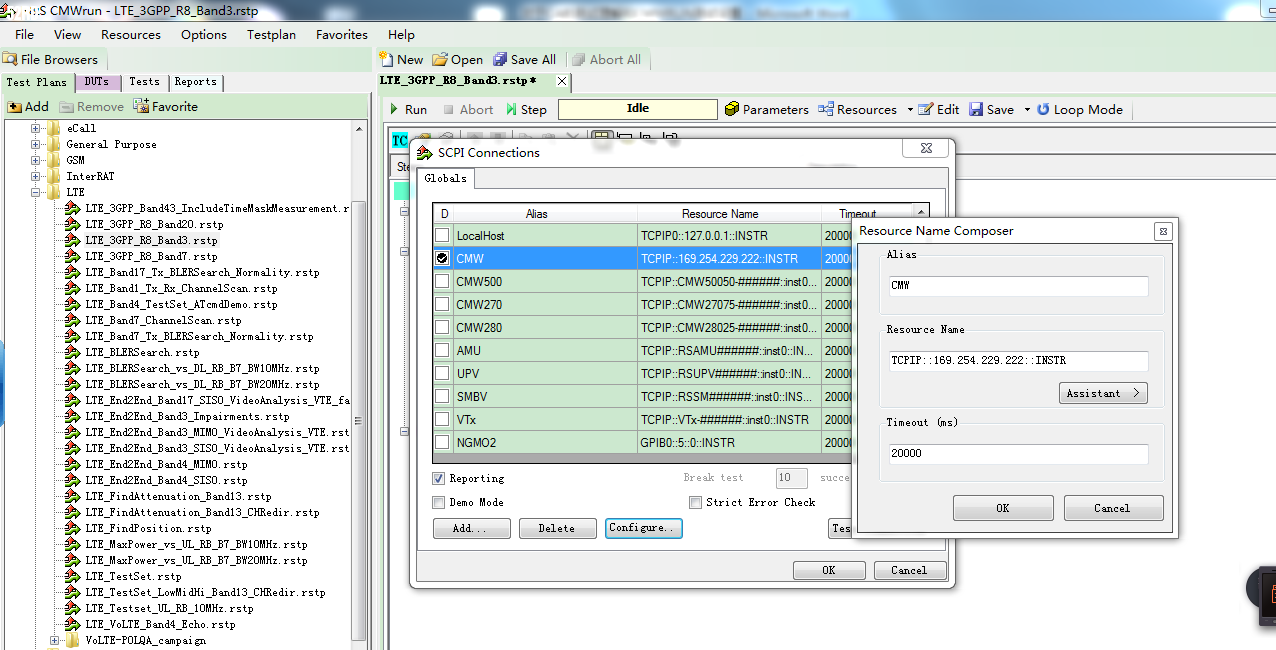Click the Assistant button

coord(1103,393)
